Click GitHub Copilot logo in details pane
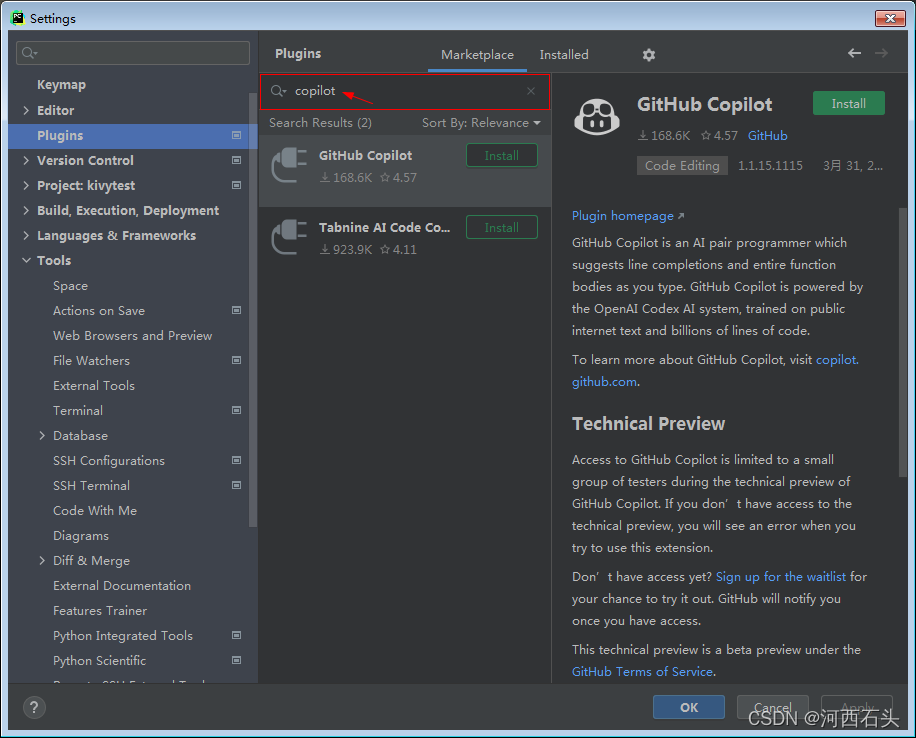 (596, 116)
